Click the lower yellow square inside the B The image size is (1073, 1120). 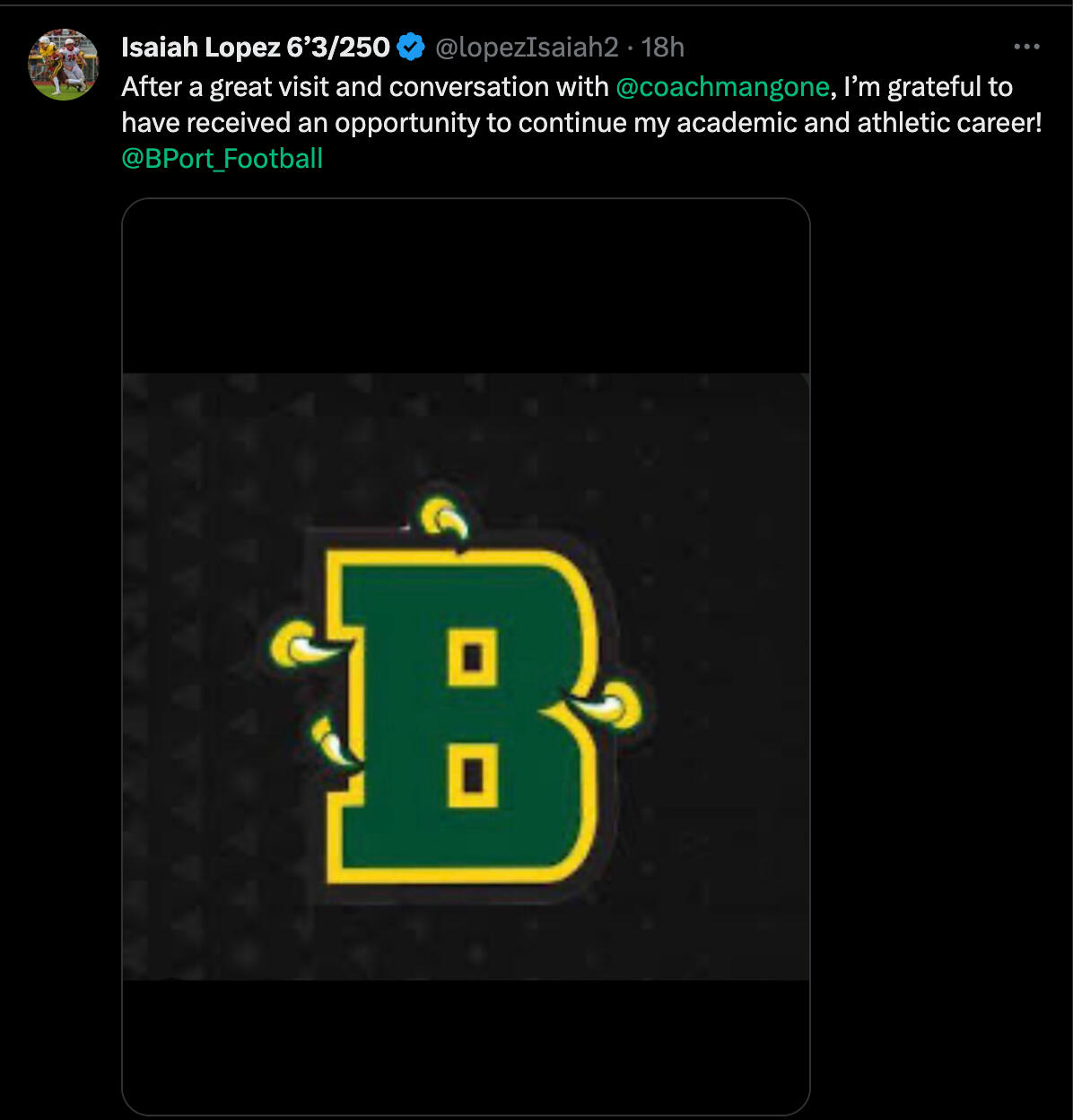pyautogui.click(x=473, y=774)
